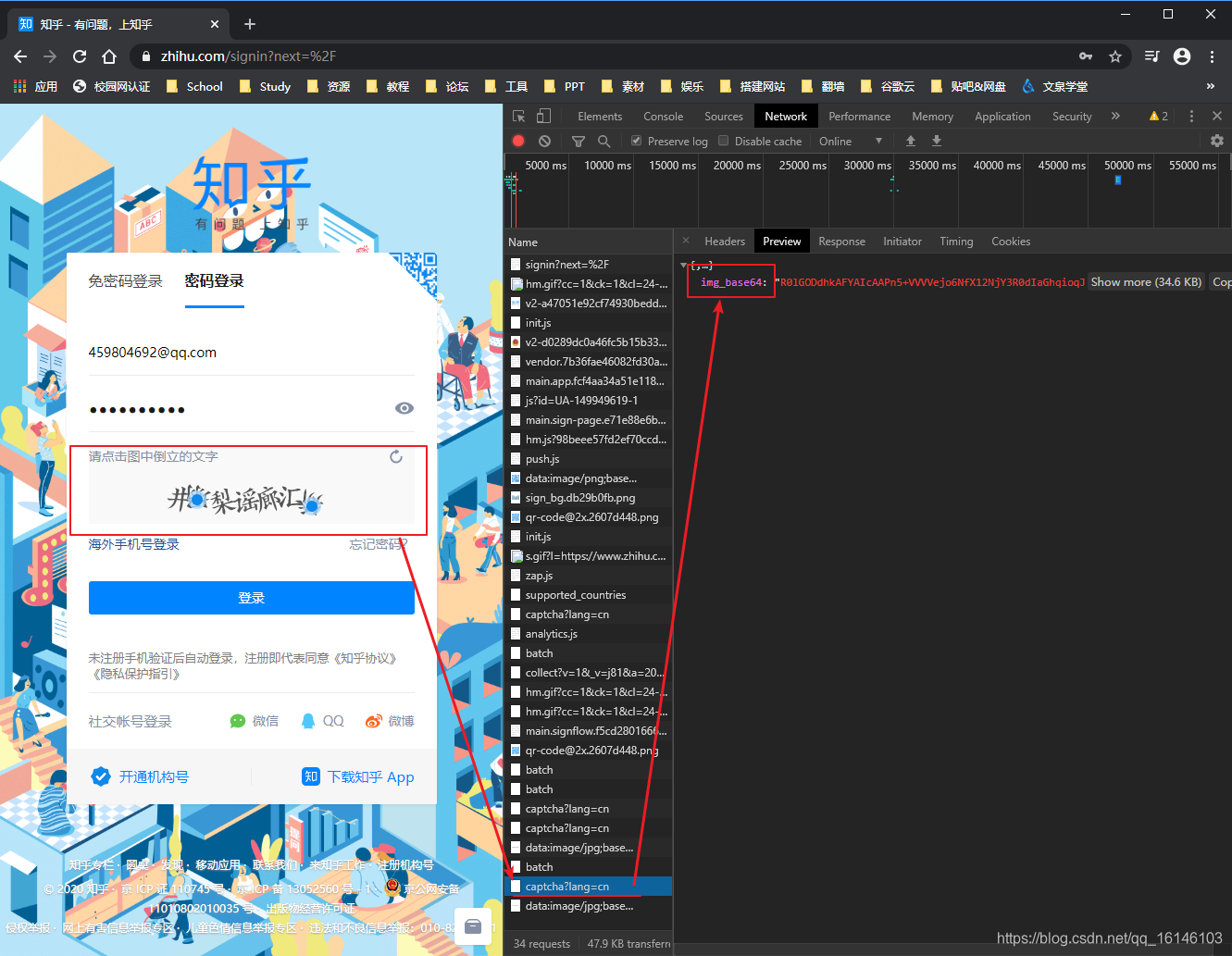Collapse the JSON preview object triangle
This screenshot has width=1232, height=956.
[683, 266]
